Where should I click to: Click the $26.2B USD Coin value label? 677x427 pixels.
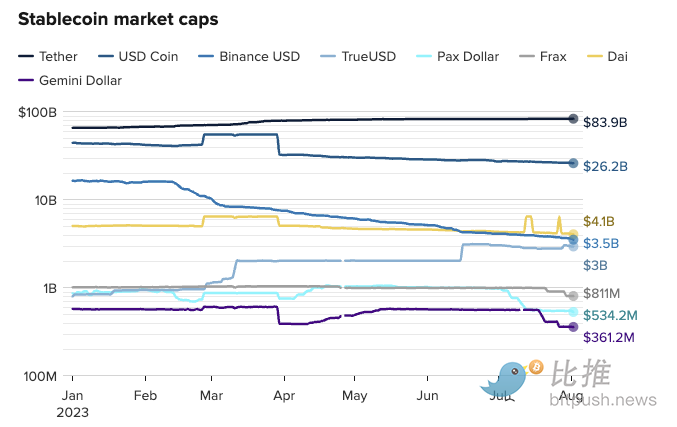pyautogui.click(x=604, y=166)
